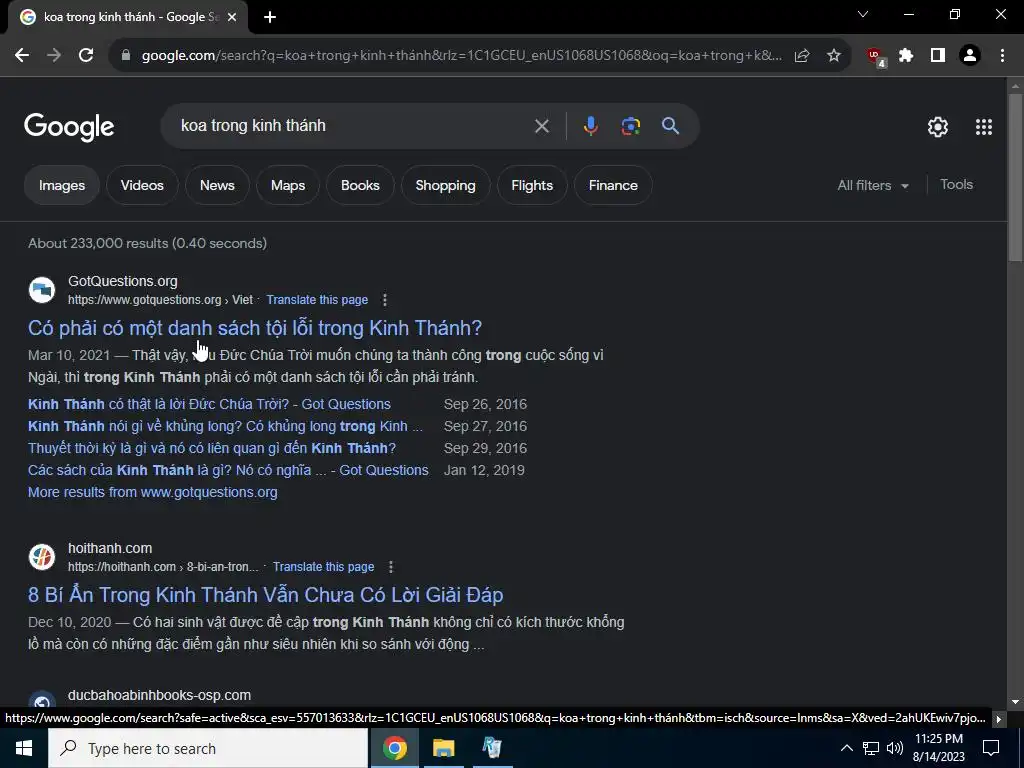Screen dimensions: 1024x768
Task: Switch to Images results
Action: [62, 185]
